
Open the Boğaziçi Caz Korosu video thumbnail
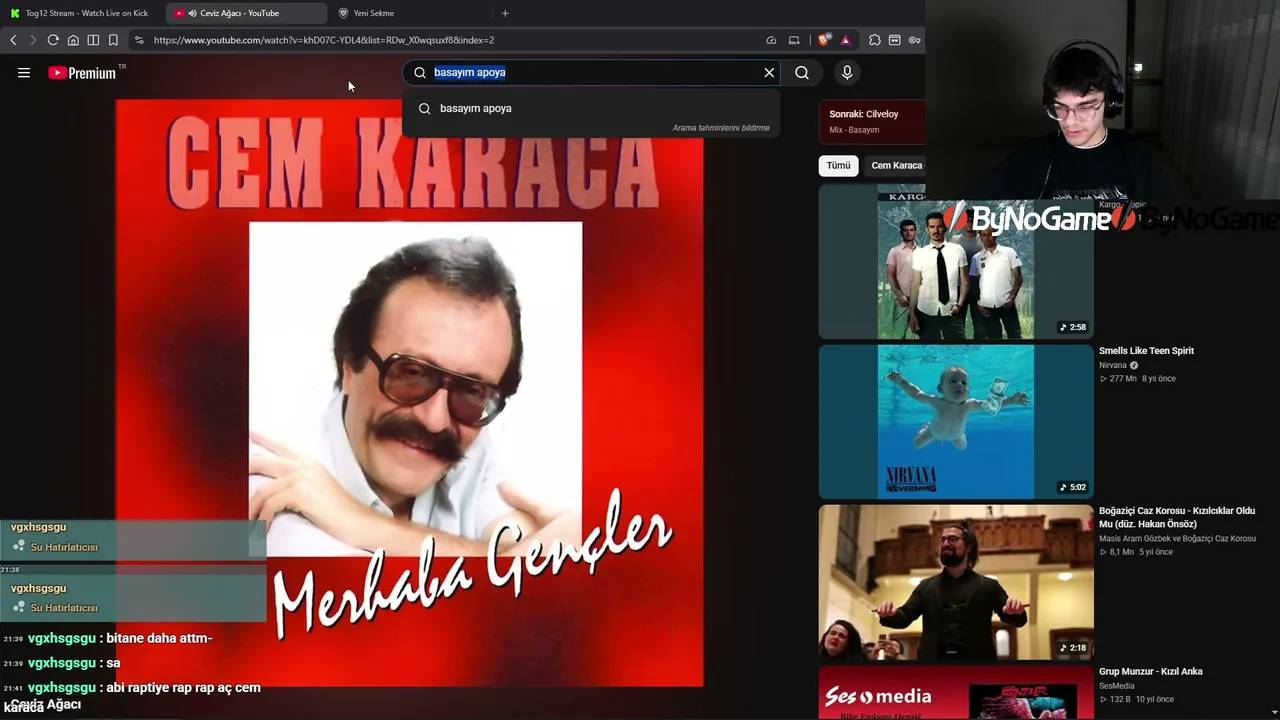click(956, 582)
